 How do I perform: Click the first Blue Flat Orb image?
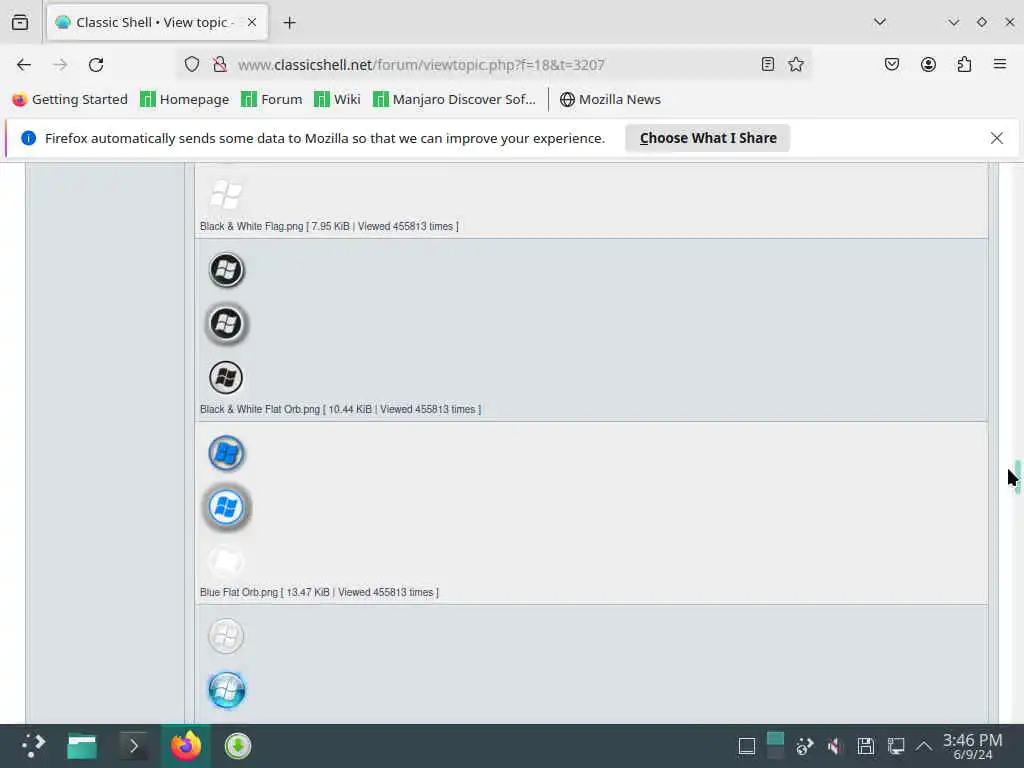click(x=226, y=453)
